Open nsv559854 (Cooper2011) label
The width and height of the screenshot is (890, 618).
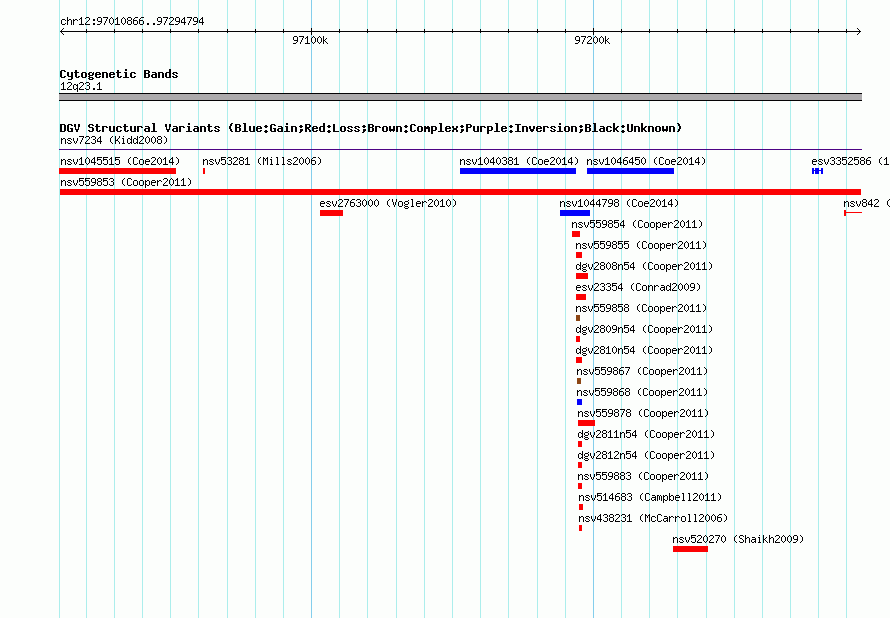(x=637, y=224)
